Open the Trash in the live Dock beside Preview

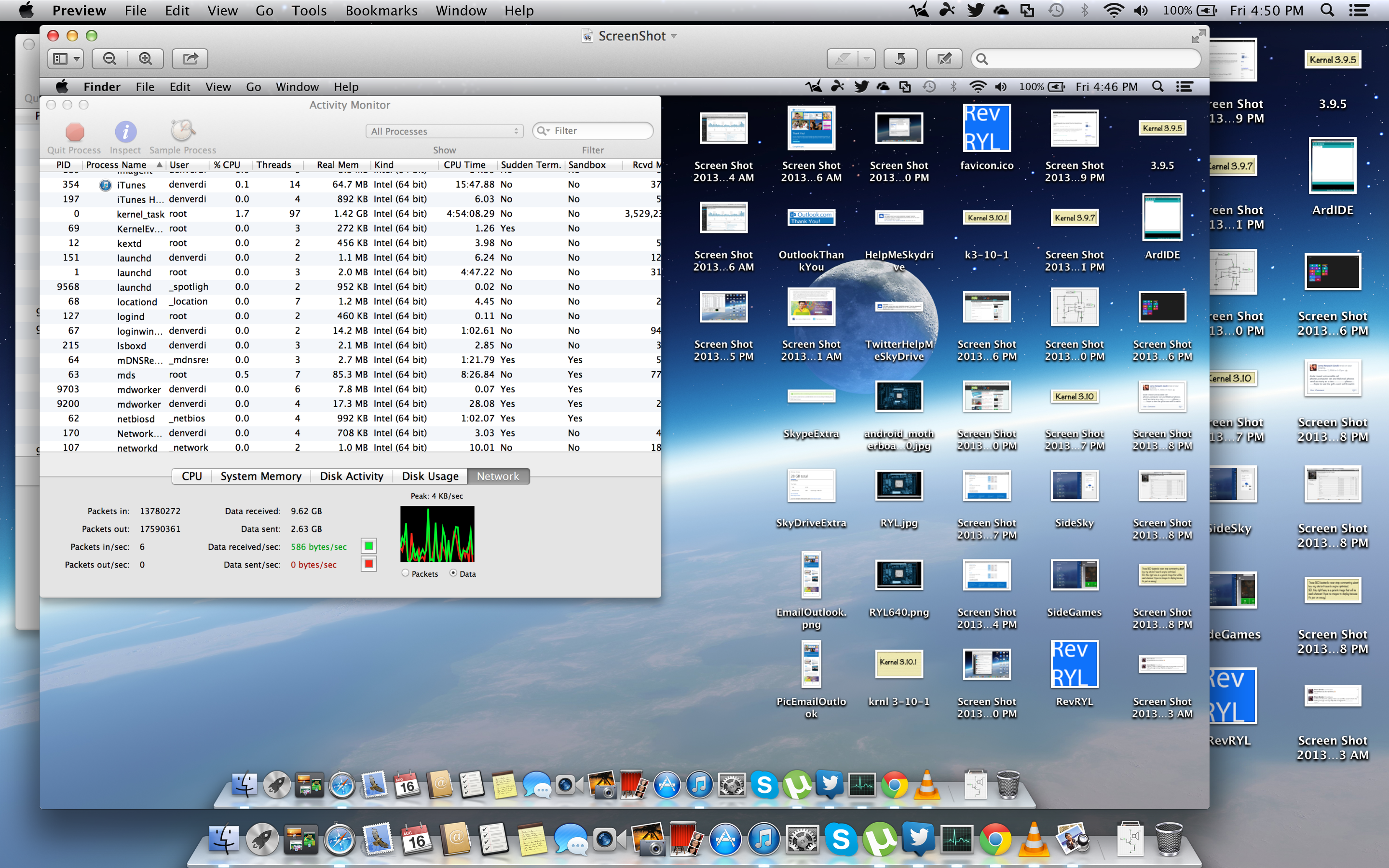(1168, 839)
